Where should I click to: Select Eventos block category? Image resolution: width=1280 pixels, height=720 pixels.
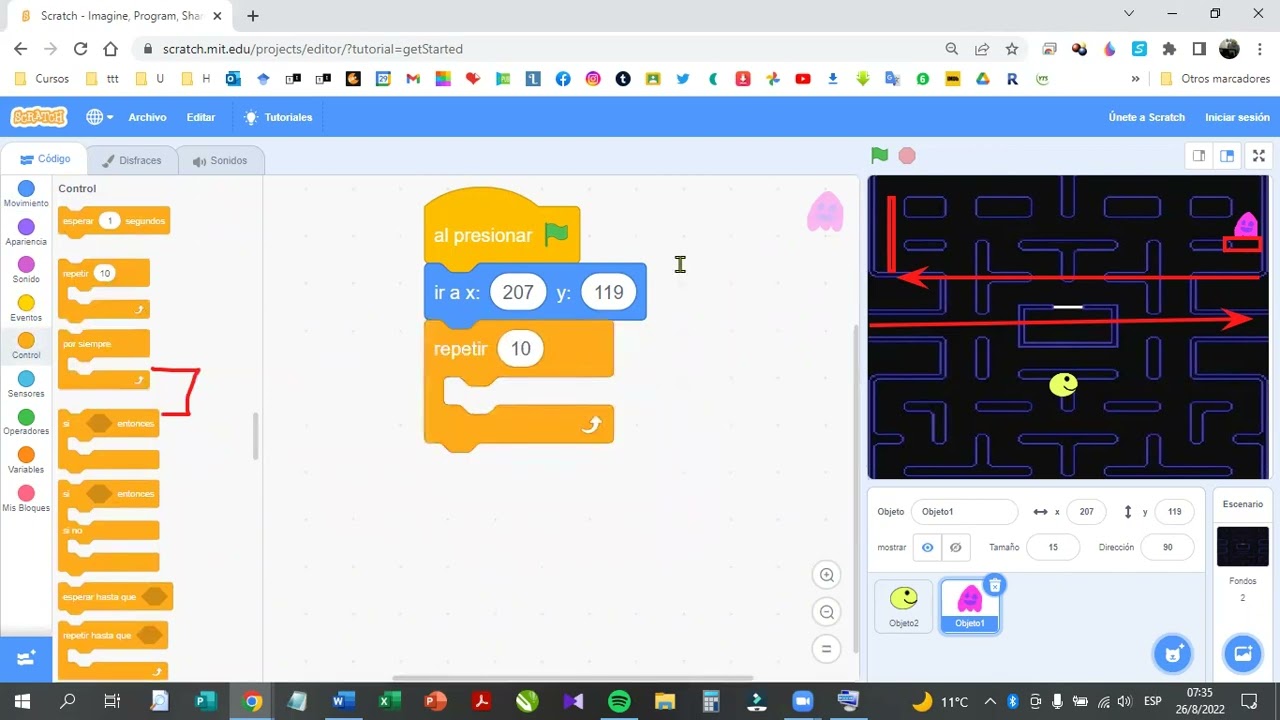click(26, 308)
